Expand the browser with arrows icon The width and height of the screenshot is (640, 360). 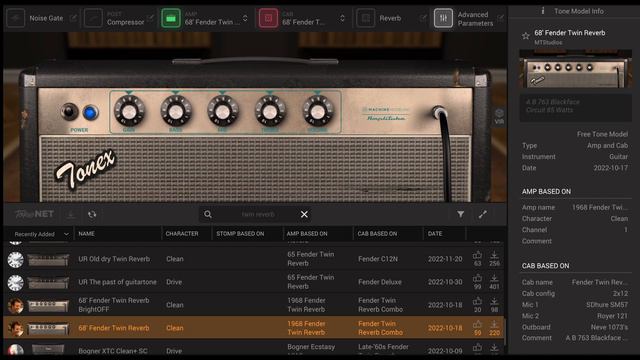click(x=482, y=214)
